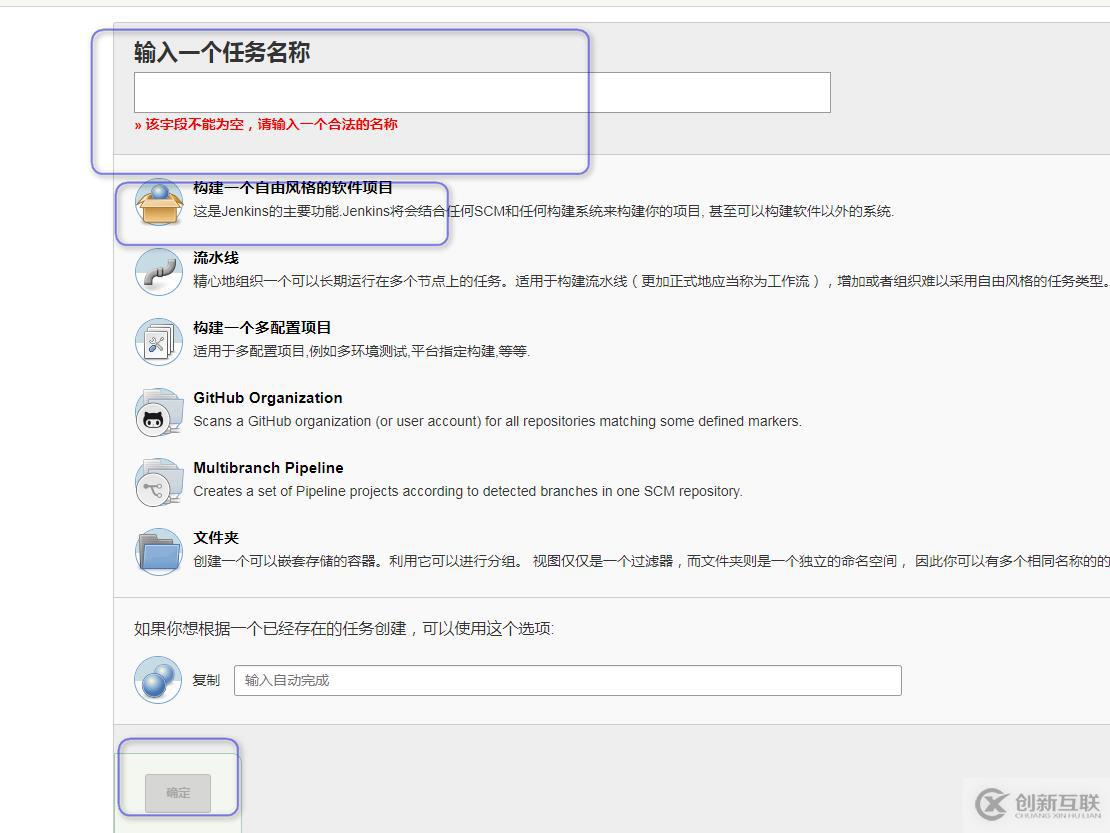Choose 构建一个多配置项目 title

click(x=262, y=328)
